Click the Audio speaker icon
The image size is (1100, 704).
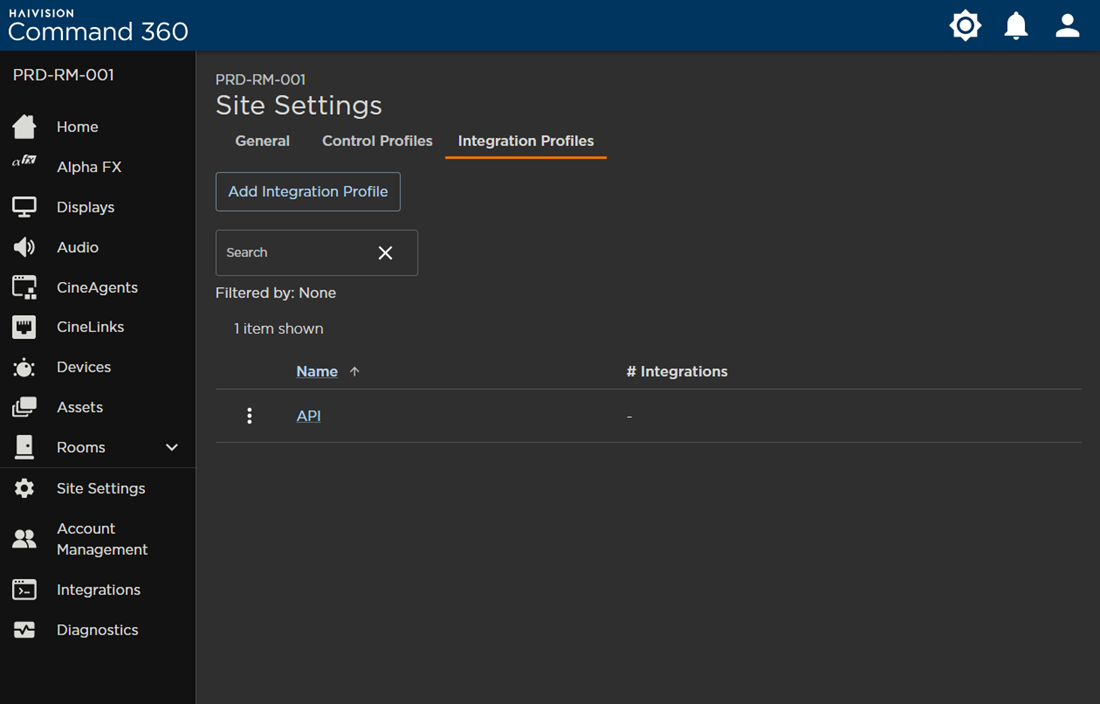pyautogui.click(x=24, y=247)
